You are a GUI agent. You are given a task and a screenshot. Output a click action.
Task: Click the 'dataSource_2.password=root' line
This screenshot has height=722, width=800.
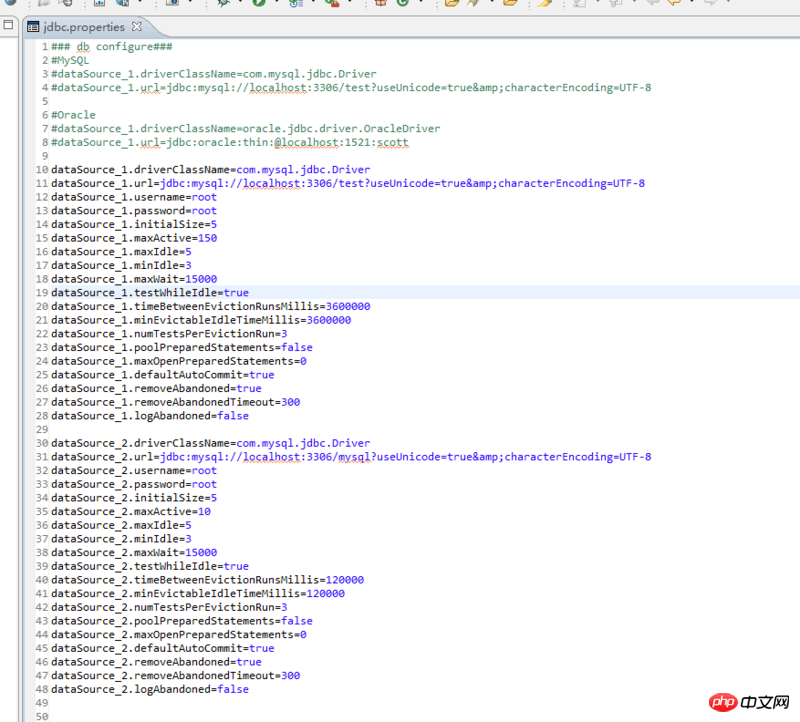pos(134,485)
